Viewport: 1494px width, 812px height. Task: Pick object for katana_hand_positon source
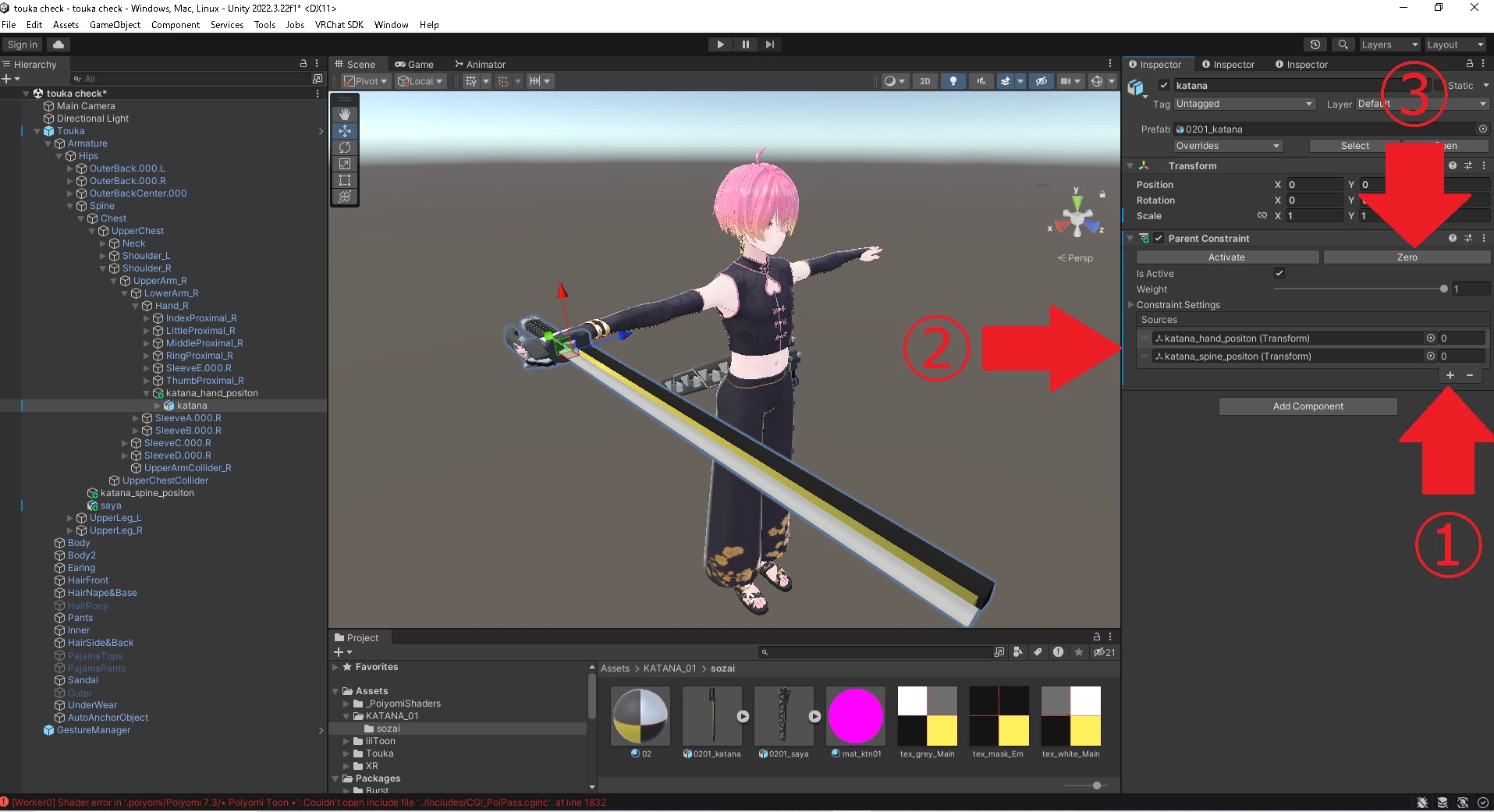pyautogui.click(x=1431, y=339)
